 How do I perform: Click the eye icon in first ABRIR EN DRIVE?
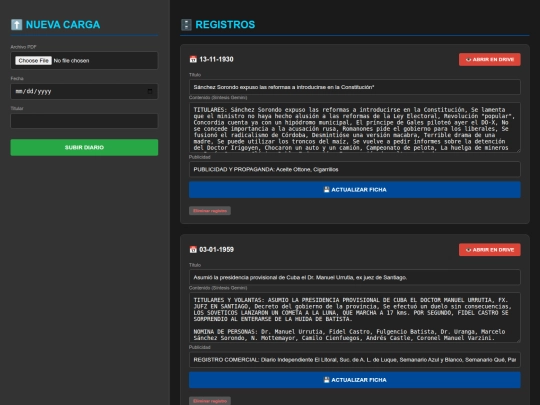click(468, 60)
